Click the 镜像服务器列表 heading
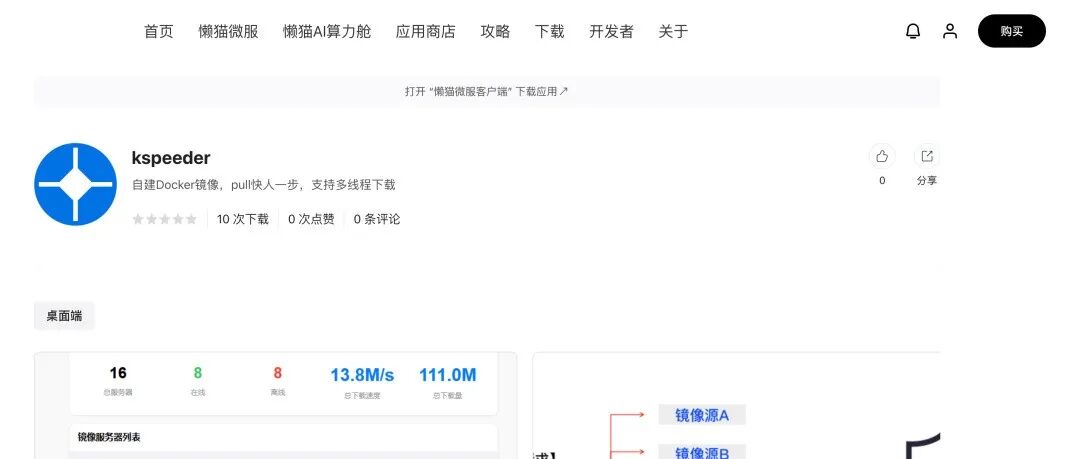The width and height of the screenshot is (1080, 459). click(x=109, y=437)
